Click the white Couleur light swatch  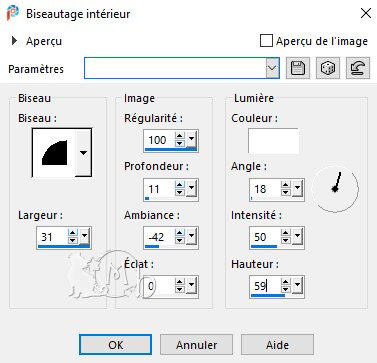click(x=273, y=141)
